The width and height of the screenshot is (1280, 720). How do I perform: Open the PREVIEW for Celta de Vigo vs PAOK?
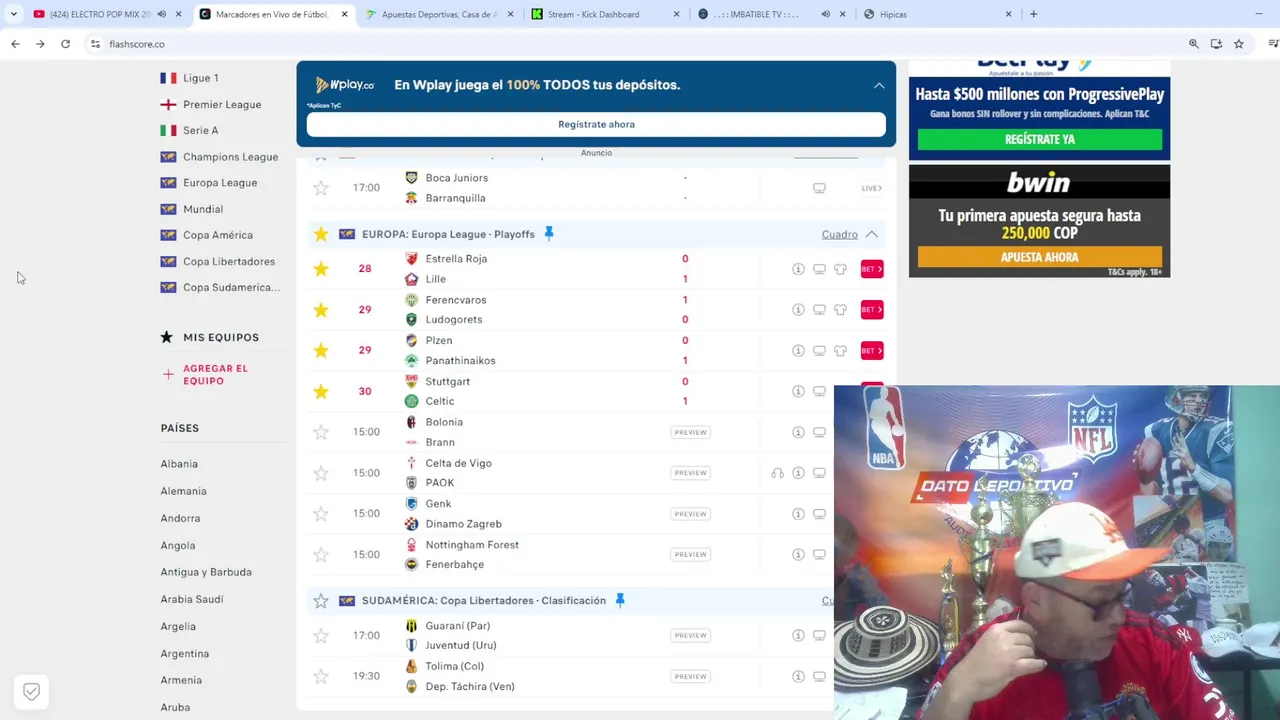(x=690, y=473)
